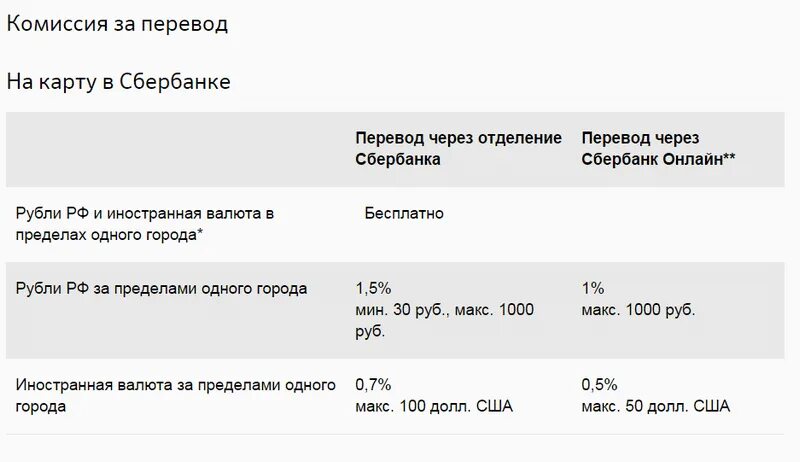Screen dimensions: 800x462
Task: Click the empty Онлайн cell beside "Бесплатно"
Action: coord(680,223)
